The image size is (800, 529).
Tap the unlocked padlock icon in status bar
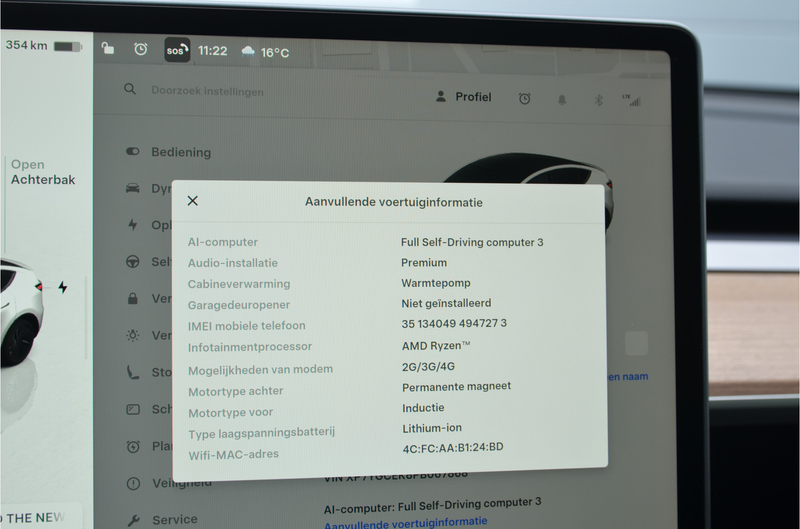click(x=108, y=48)
